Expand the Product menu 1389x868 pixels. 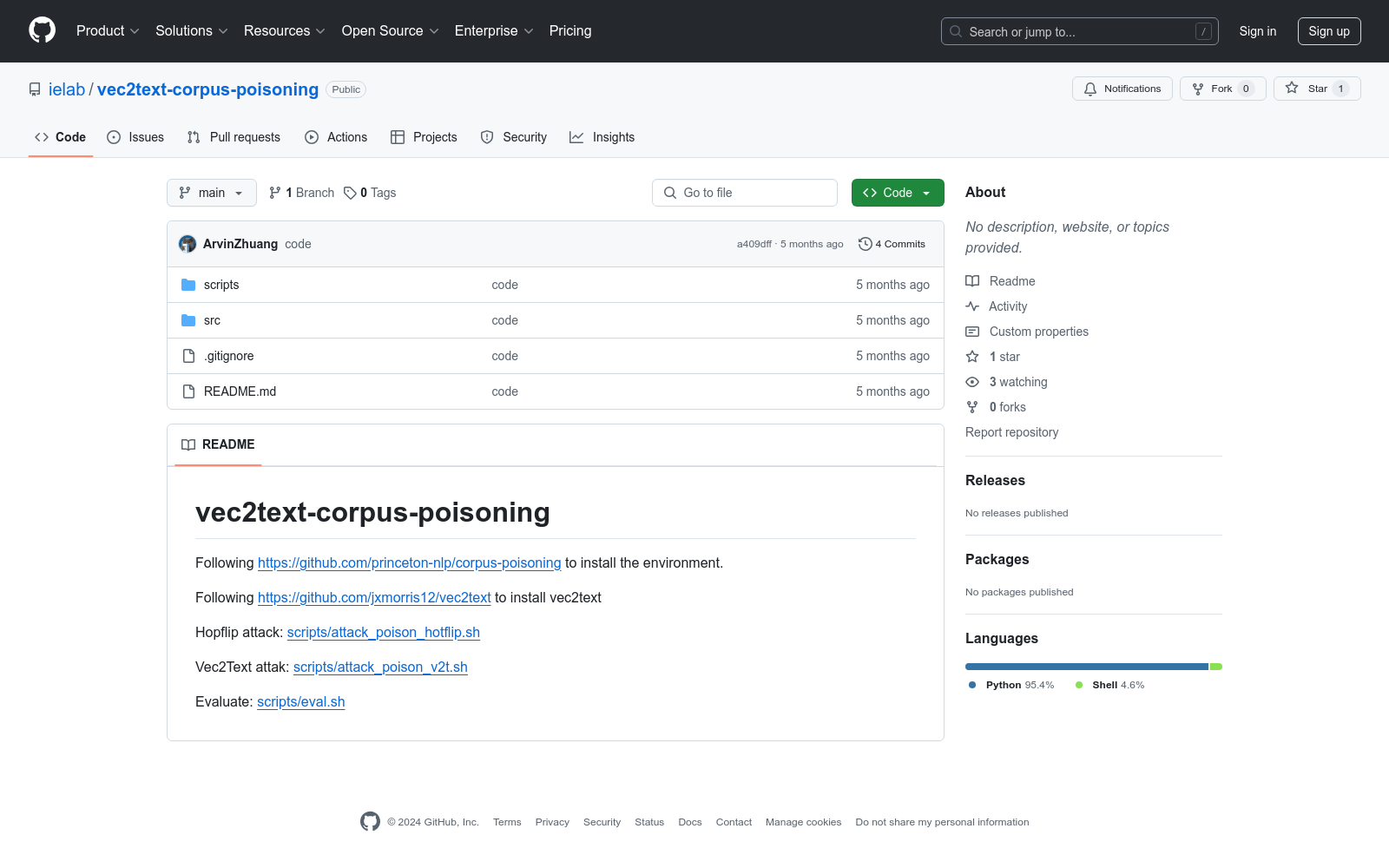(x=108, y=31)
